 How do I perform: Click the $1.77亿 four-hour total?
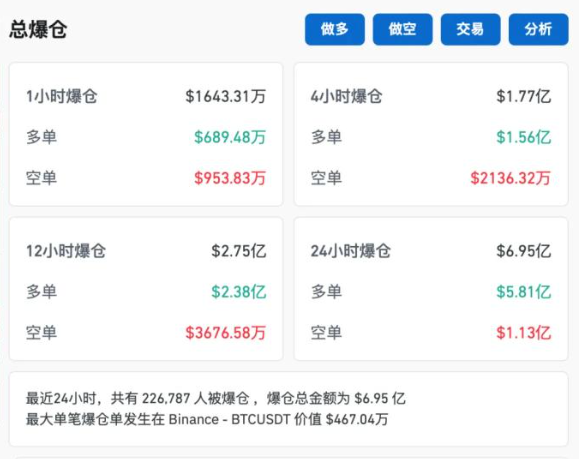point(524,96)
